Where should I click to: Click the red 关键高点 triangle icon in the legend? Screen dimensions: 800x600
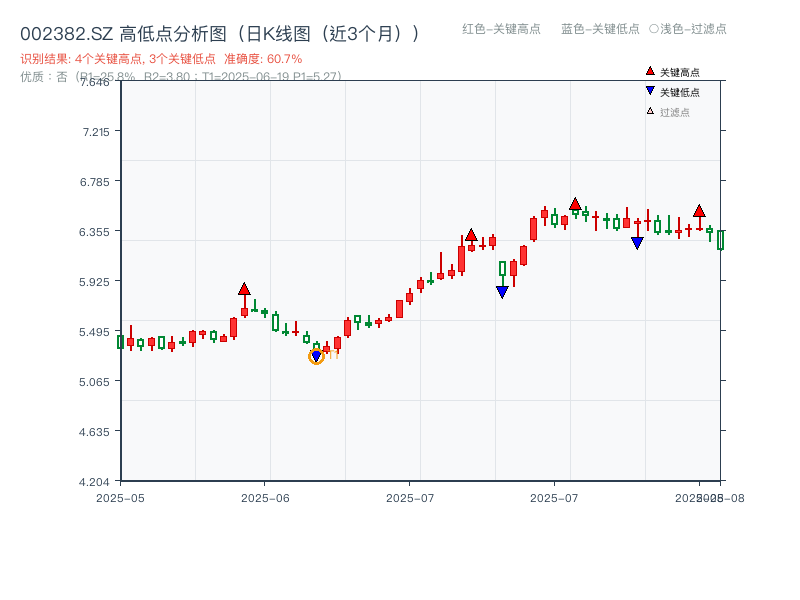coord(650,71)
